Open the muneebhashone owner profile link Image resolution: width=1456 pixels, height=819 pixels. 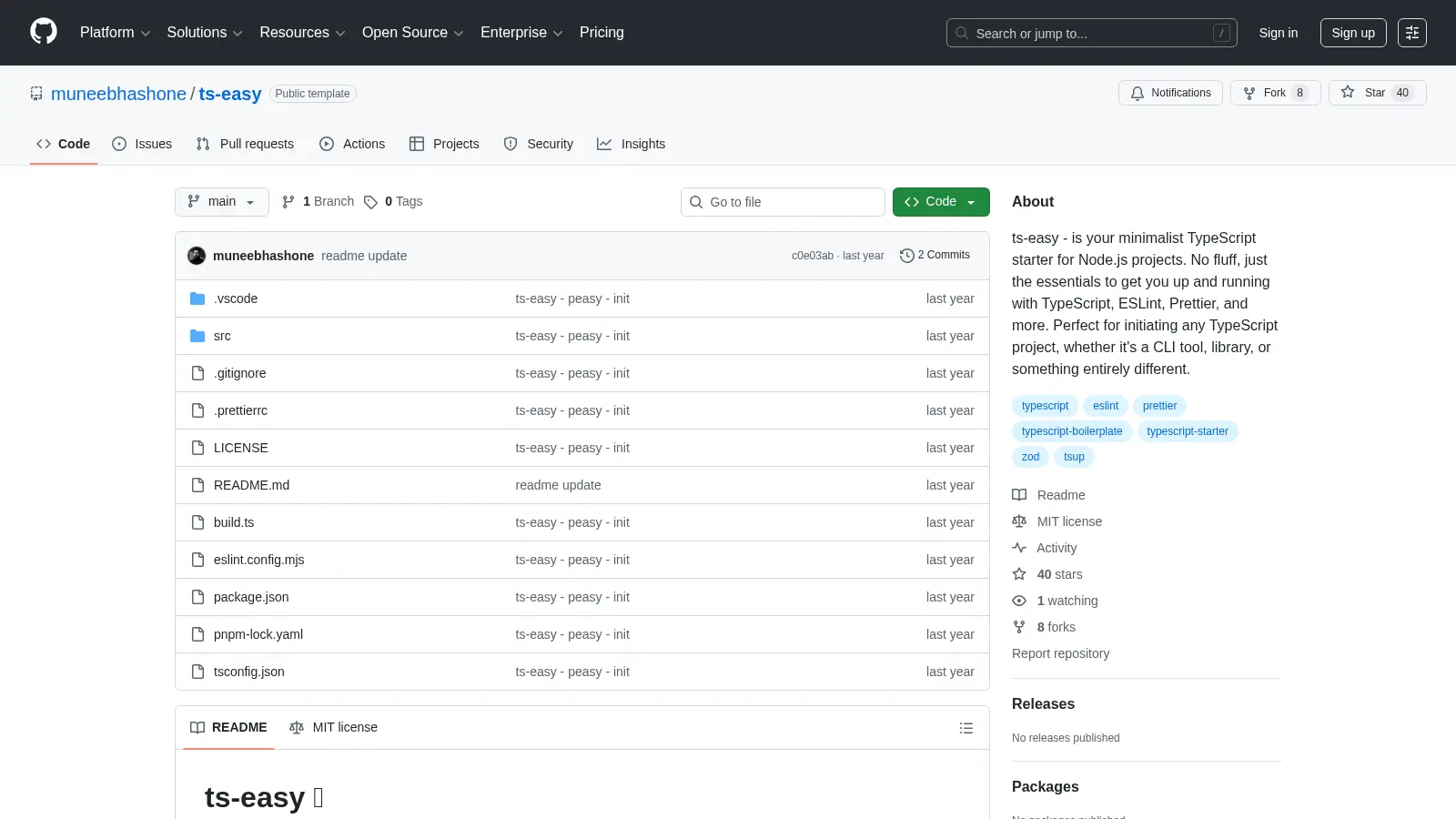click(x=118, y=94)
